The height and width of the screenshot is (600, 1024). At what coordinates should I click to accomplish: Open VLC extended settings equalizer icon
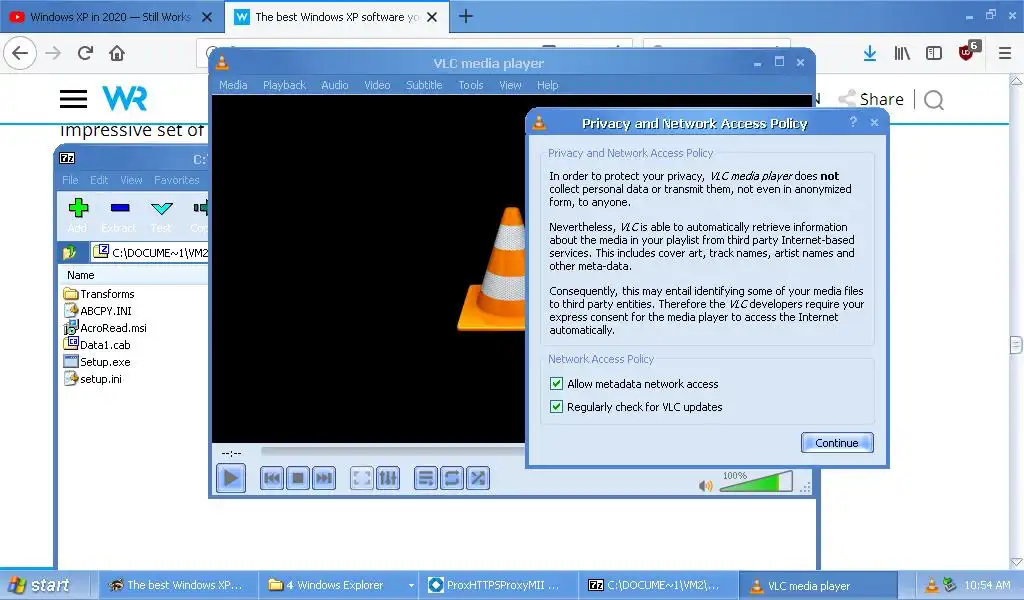click(388, 479)
